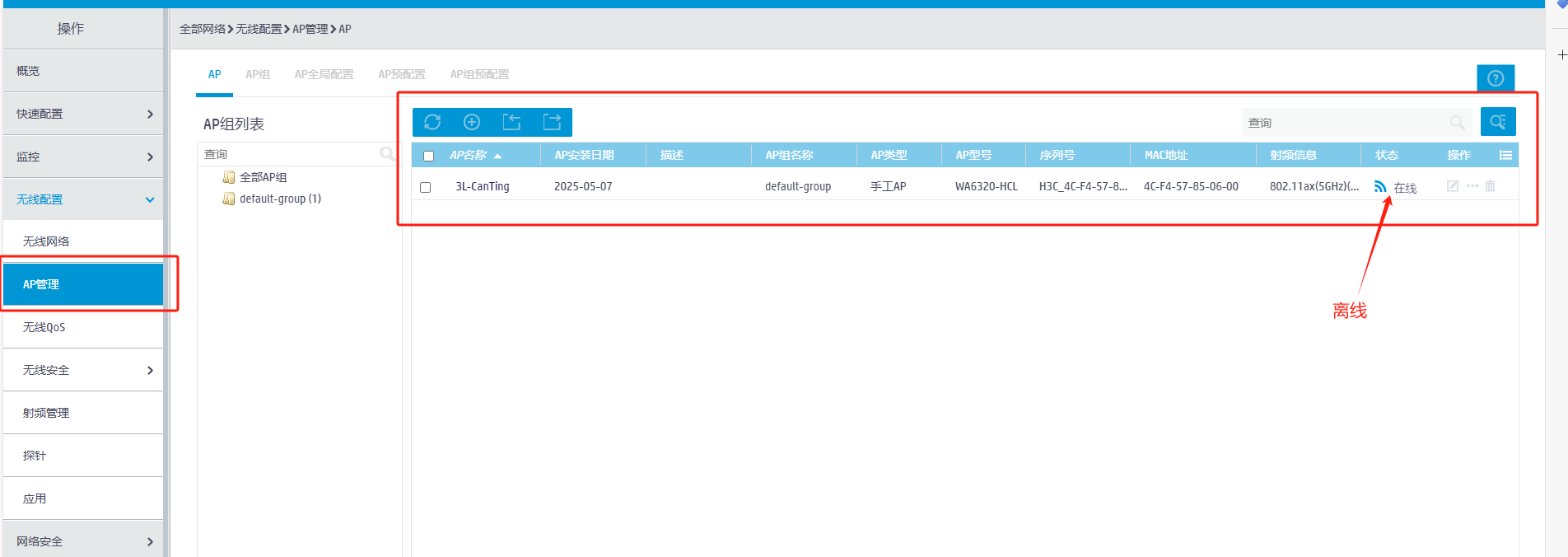Click the plus icon at far right edge

tap(1561, 54)
